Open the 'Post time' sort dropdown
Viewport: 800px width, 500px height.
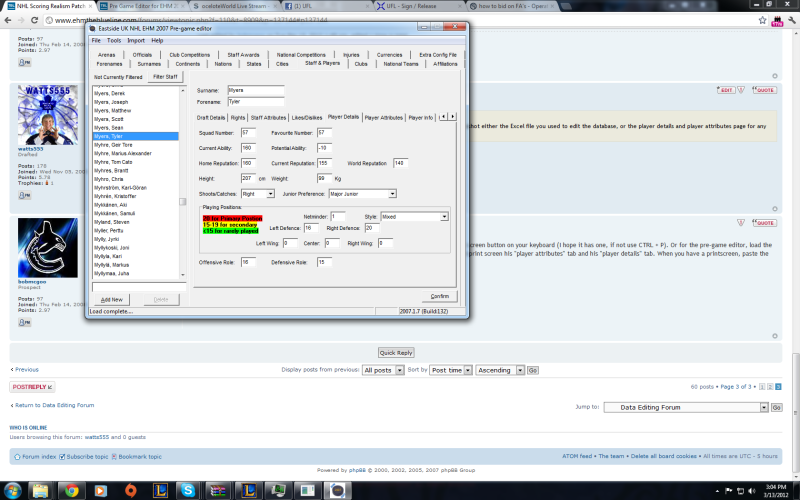tap(451, 370)
